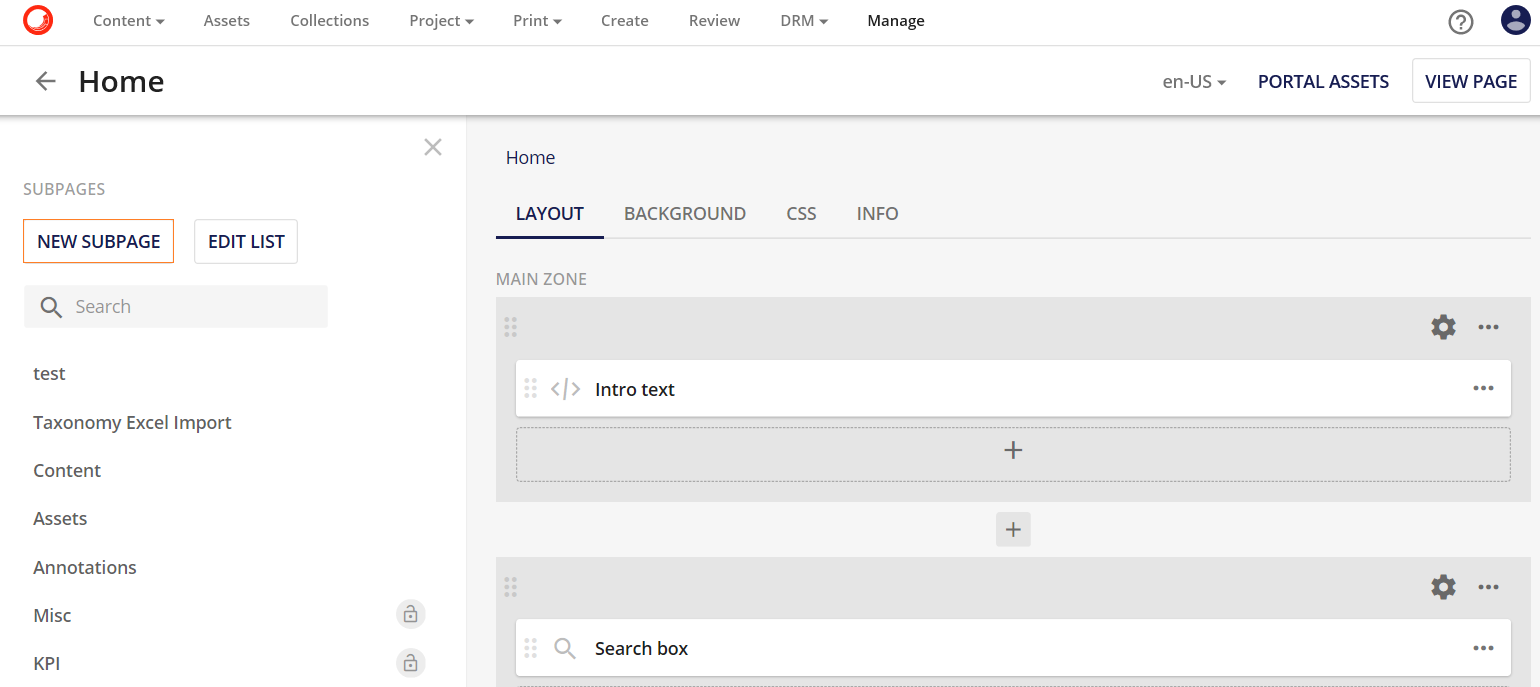Image resolution: width=1540 pixels, height=687 pixels.
Task: Click the subpages Search input field
Action: [175, 306]
